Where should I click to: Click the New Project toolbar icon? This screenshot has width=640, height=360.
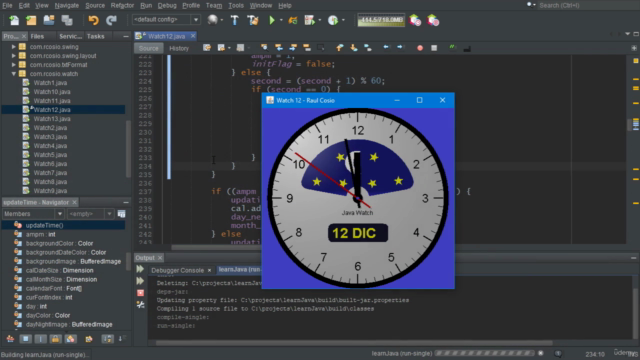coord(31,20)
